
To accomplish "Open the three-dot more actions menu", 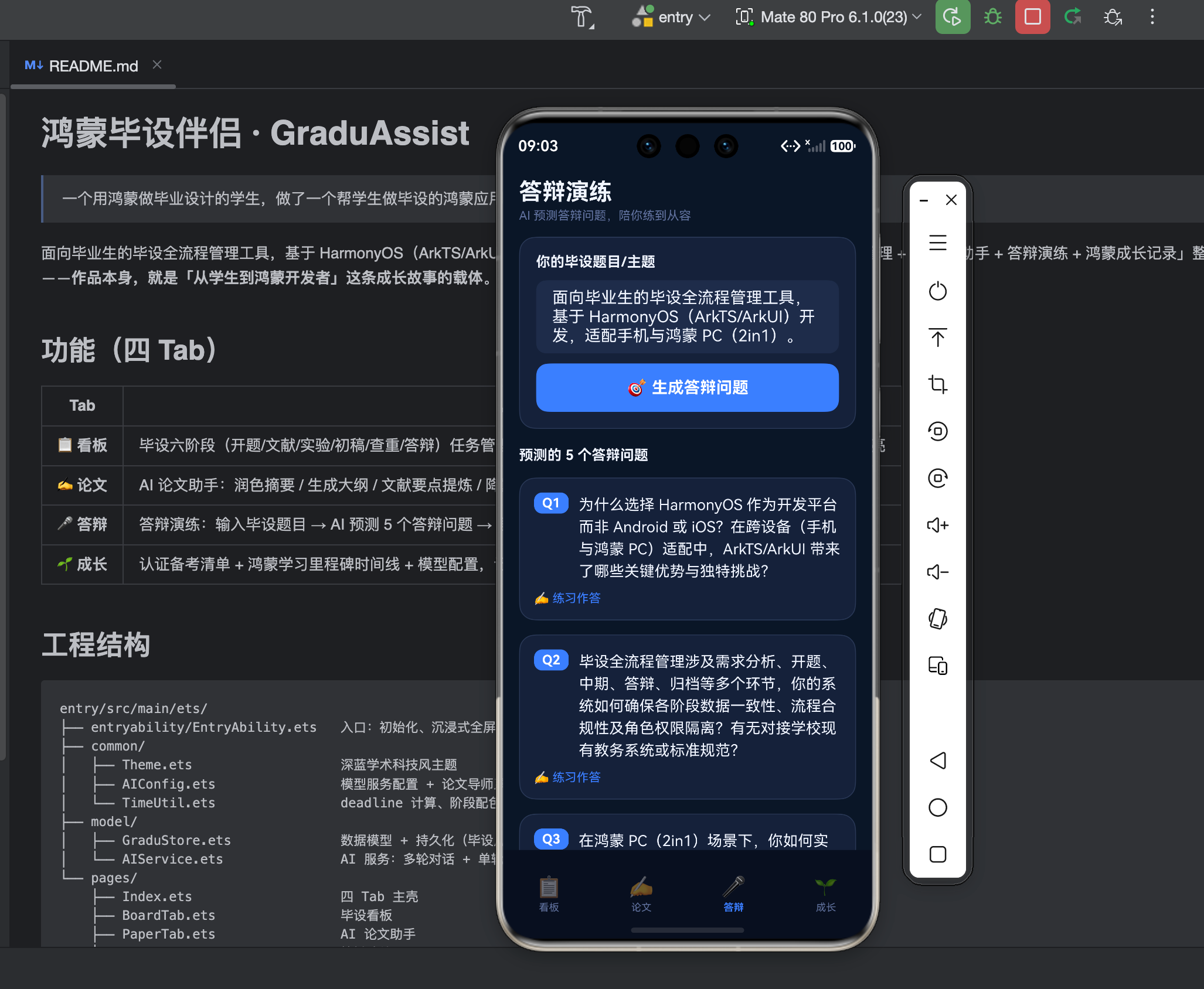I will 1152,17.
